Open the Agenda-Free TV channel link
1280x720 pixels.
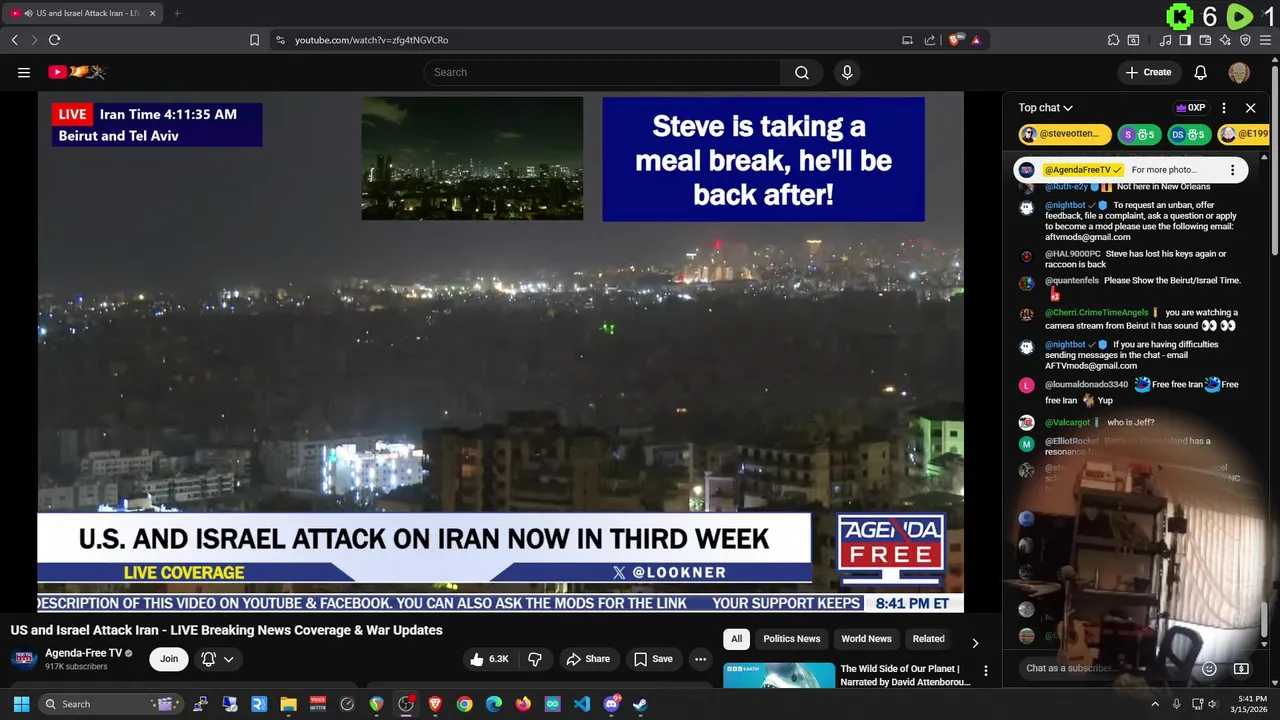pos(83,653)
